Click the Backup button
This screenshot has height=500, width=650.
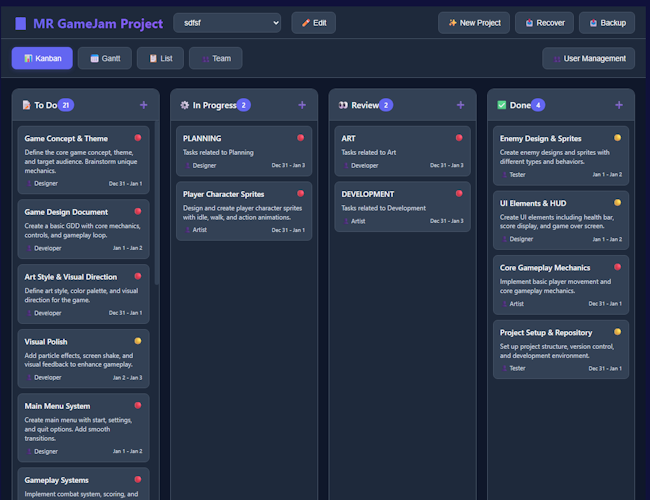pos(607,23)
